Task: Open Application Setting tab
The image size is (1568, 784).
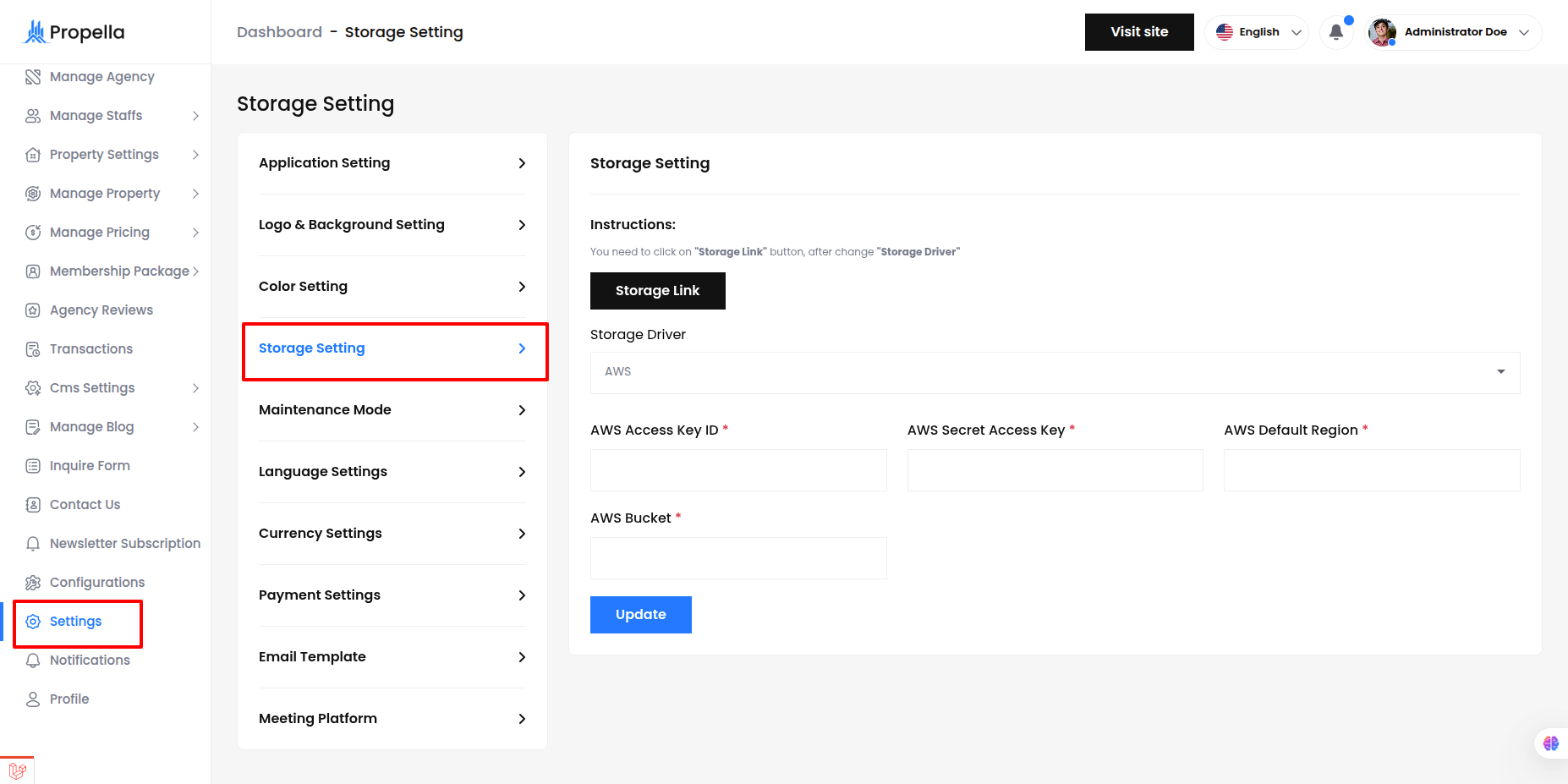Action: [x=392, y=163]
